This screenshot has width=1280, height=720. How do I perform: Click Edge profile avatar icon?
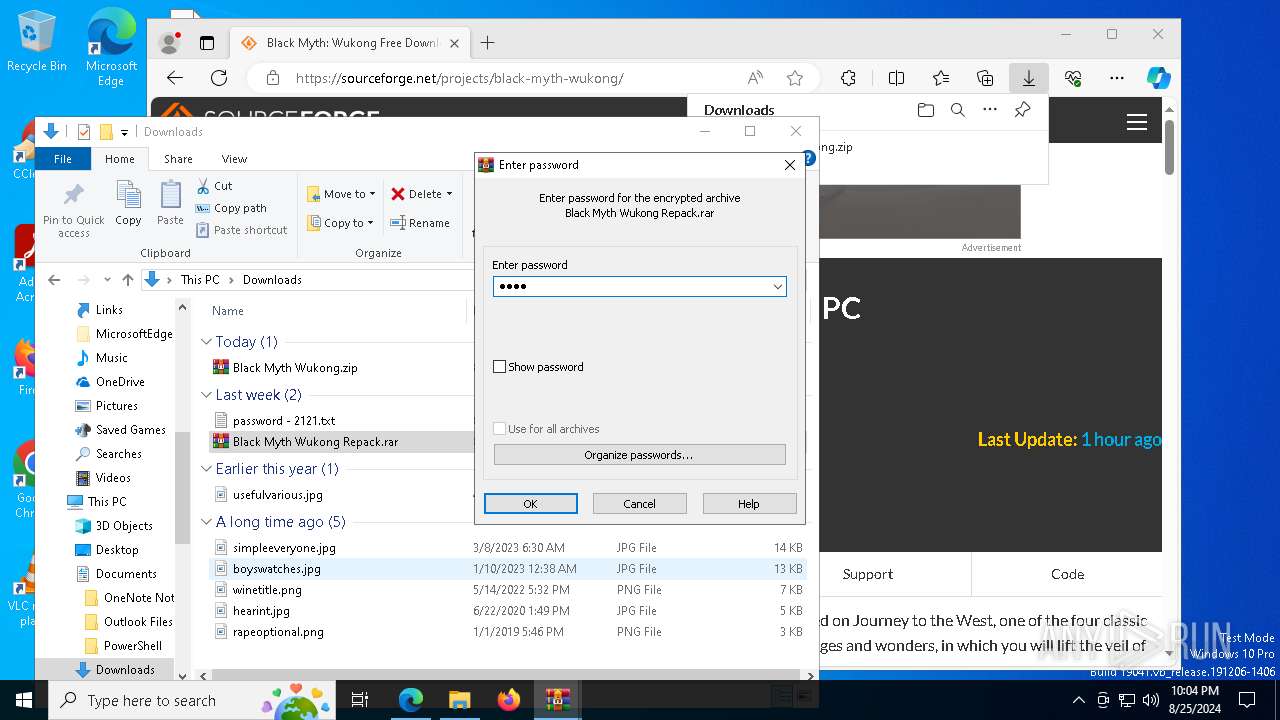pyautogui.click(x=169, y=43)
